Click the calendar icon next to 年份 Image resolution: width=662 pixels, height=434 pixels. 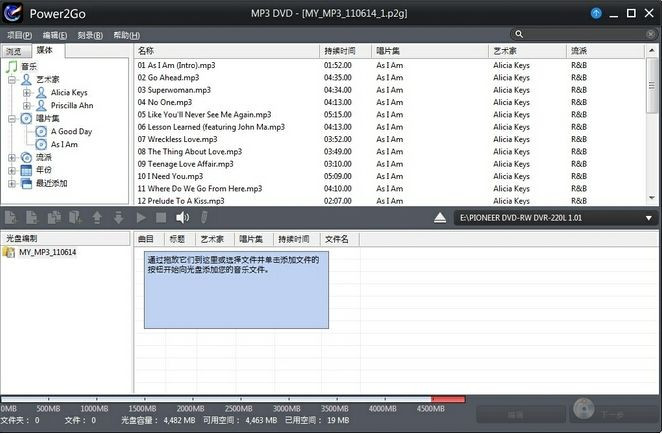26,170
